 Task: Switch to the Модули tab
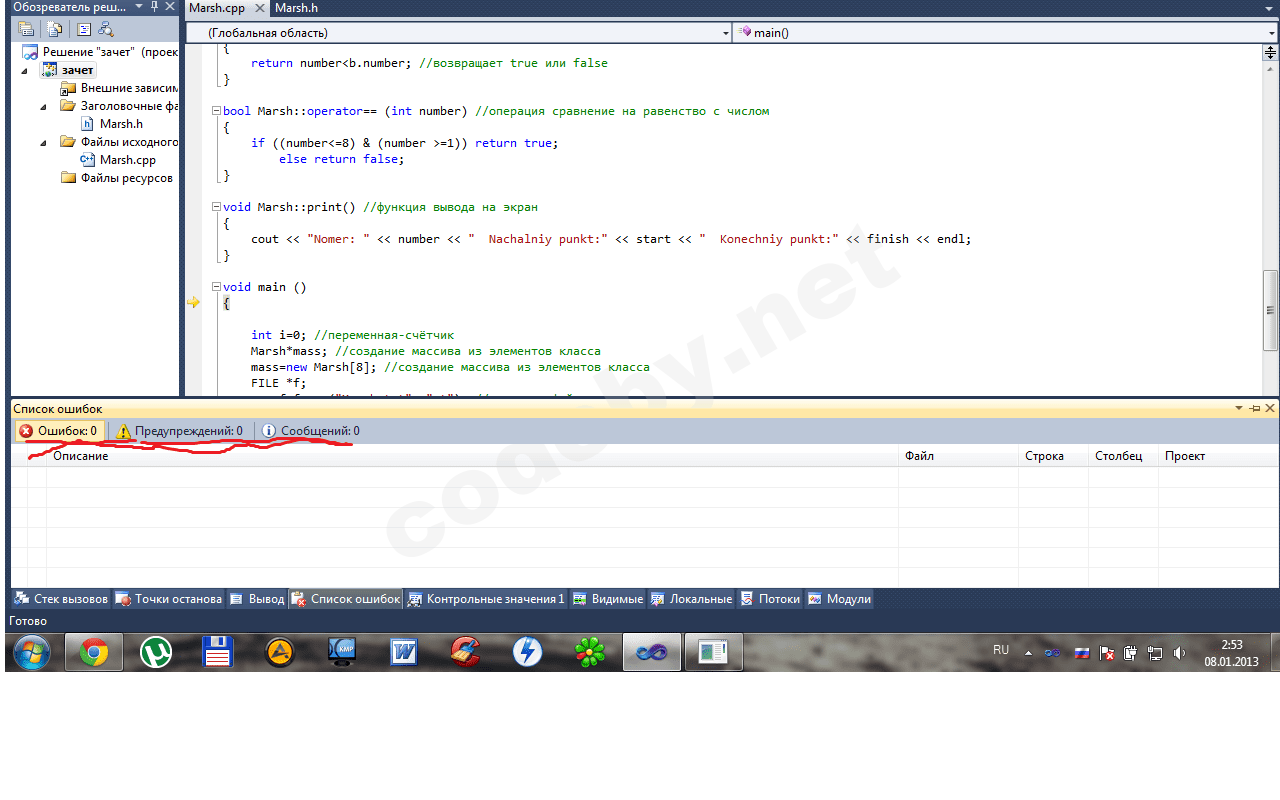(839, 599)
